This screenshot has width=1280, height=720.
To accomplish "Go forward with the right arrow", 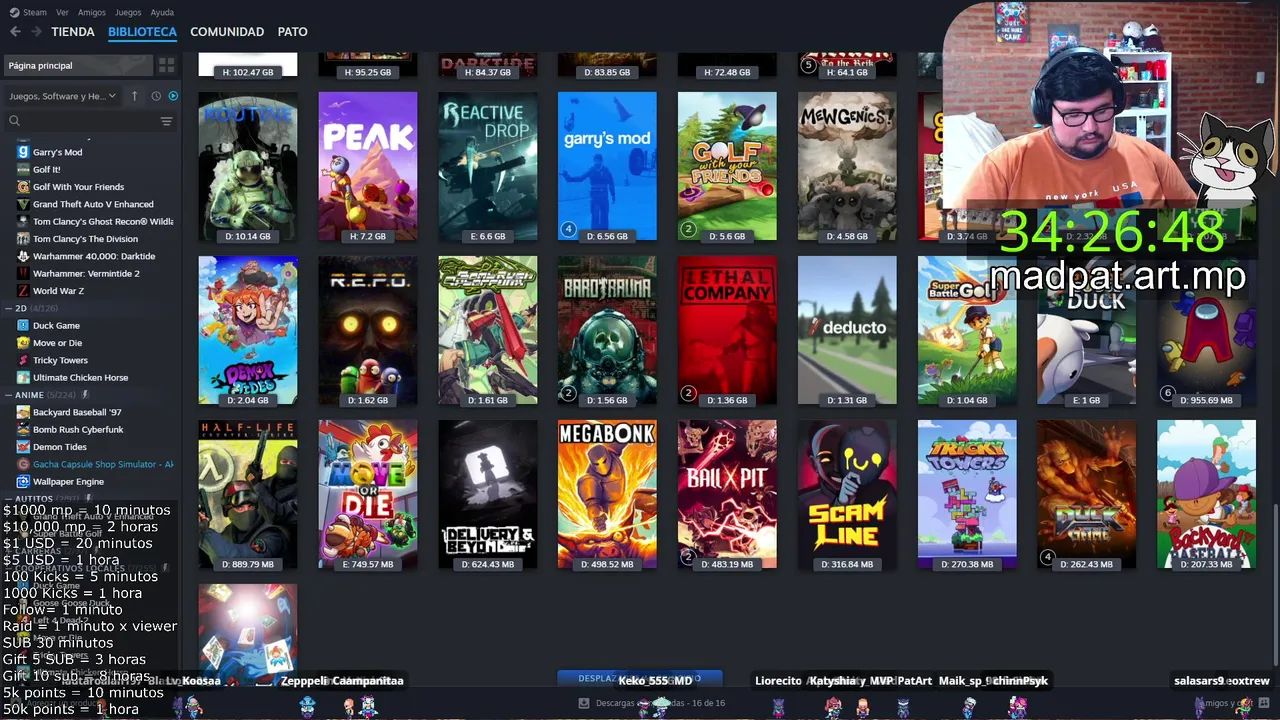I will (x=36, y=32).
